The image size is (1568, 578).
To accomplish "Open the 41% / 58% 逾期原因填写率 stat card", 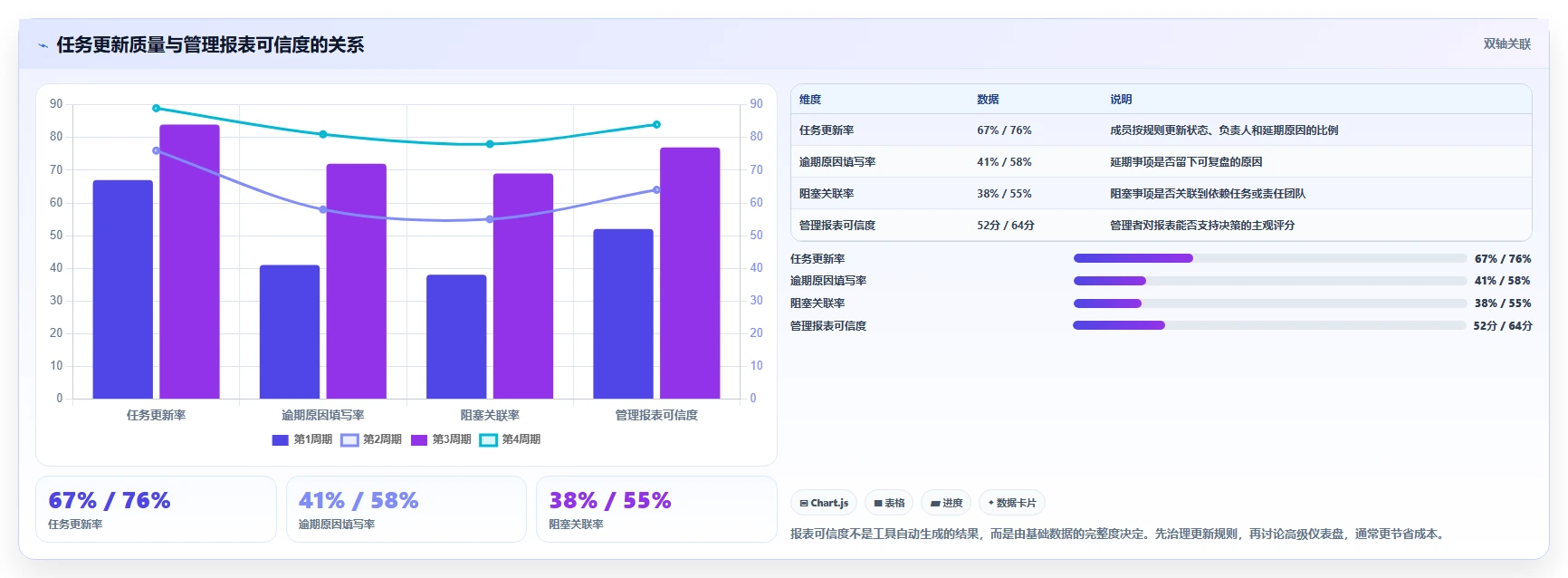I will (x=406, y=509).
